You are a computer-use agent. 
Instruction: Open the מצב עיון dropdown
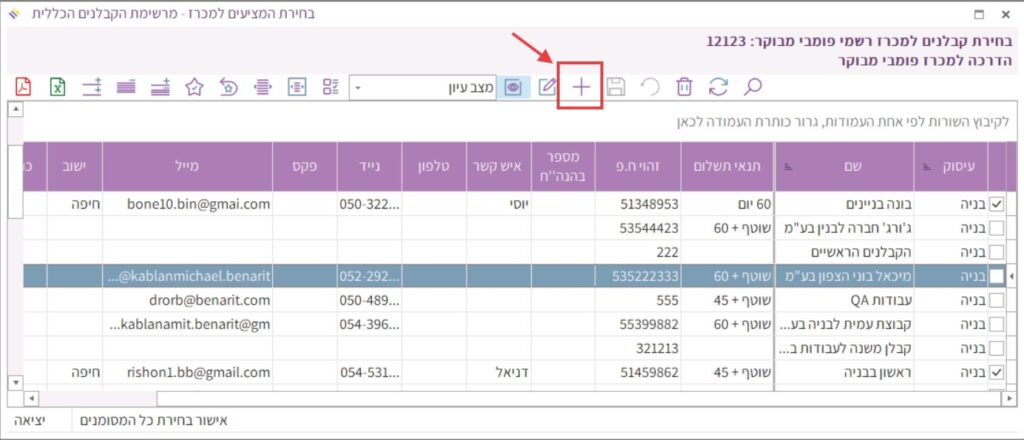(x=359, y=88)
